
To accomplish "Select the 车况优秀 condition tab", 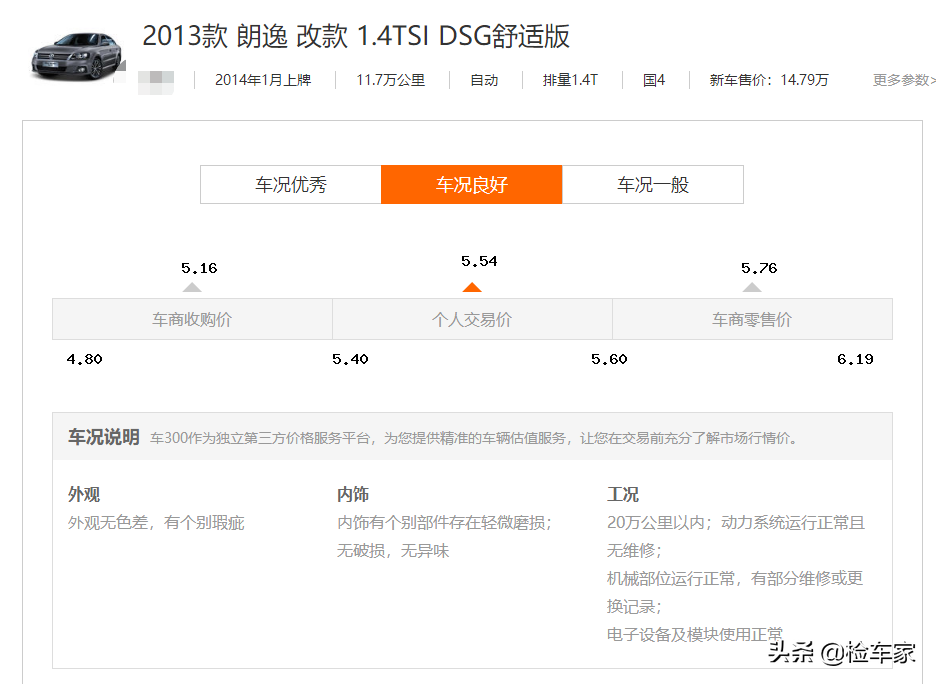I will pos(291,184).
